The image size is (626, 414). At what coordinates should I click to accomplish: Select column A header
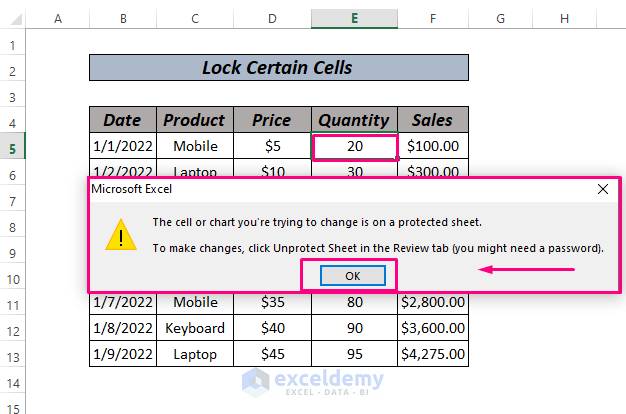(x=57, y=19)
